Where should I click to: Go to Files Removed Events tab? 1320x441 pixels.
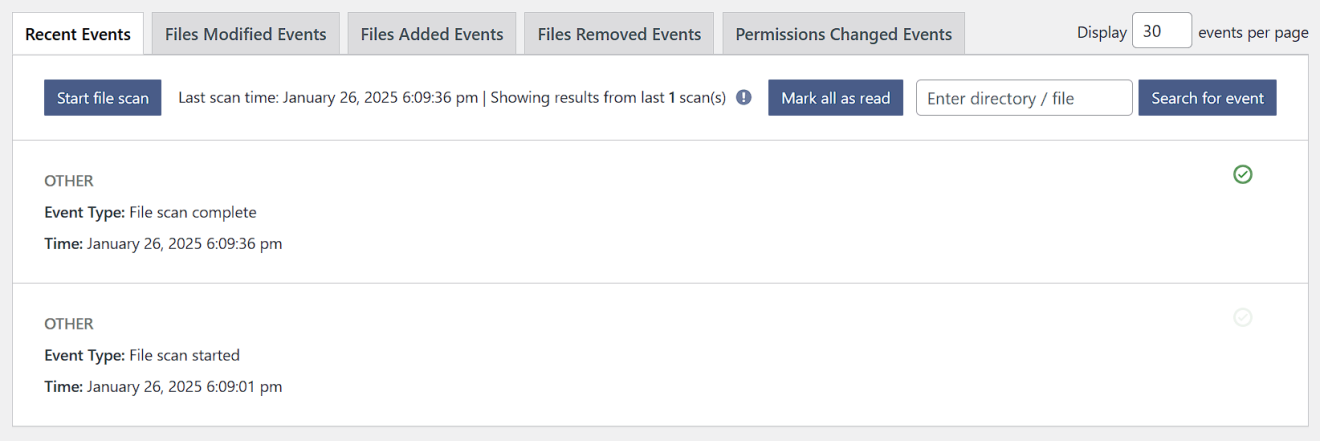tap(619, 34)
